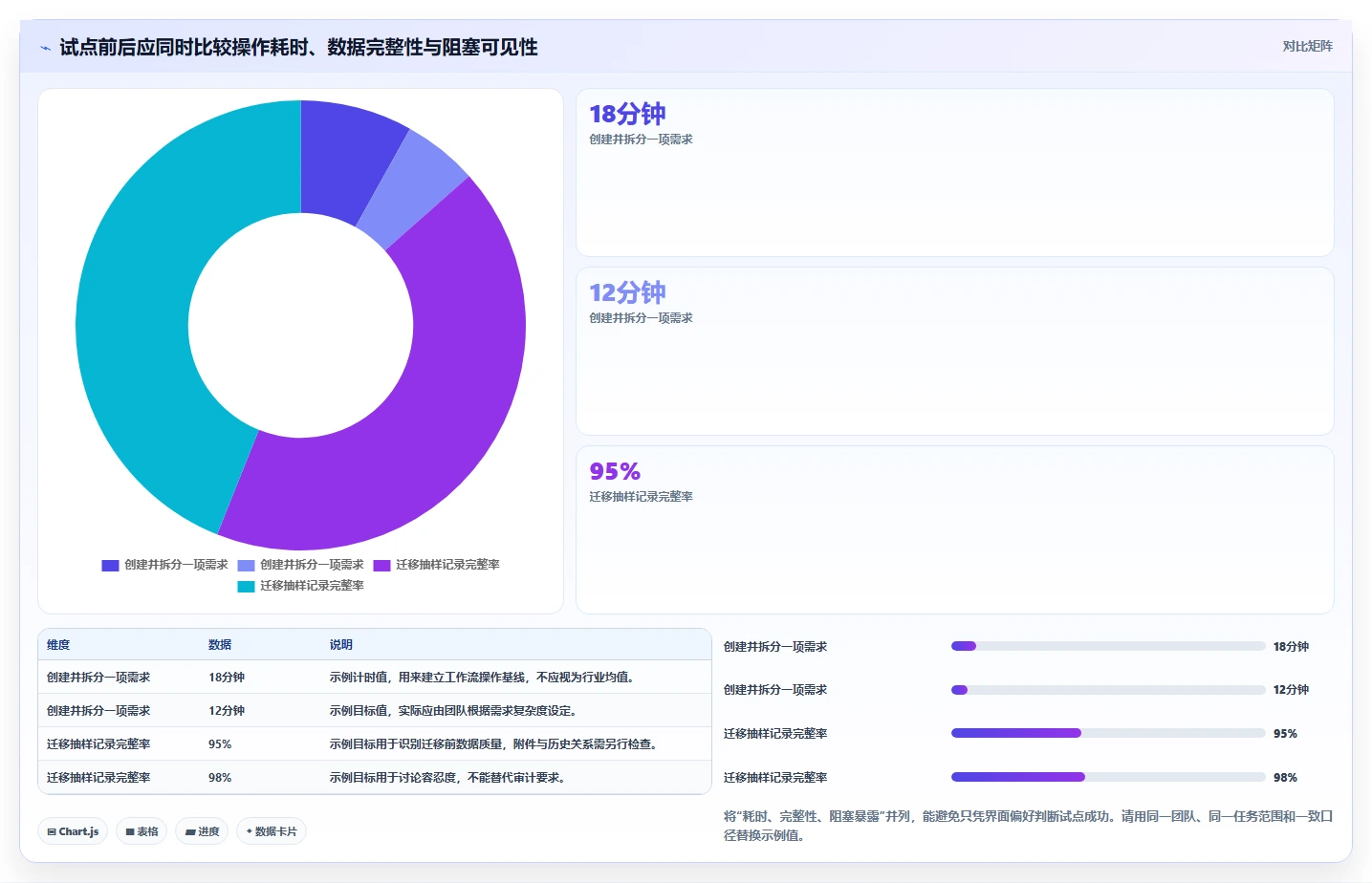Click the description 示例目标用于讨论容忍度，不能替代审计要求
Viewport: 1372px width, 883px height.
449,778
